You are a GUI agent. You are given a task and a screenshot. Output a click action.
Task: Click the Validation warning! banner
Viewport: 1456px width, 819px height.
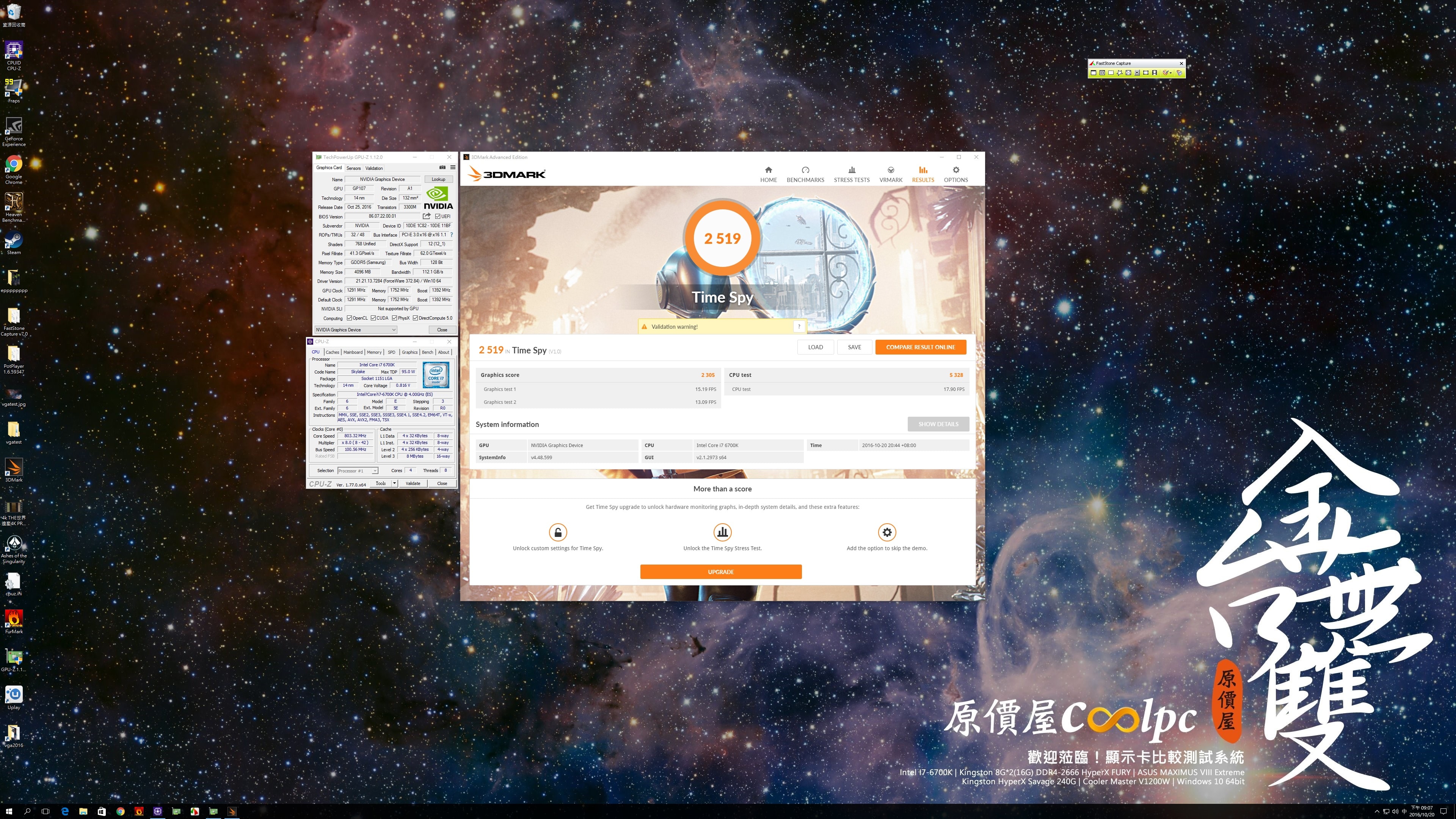point(722,326)
